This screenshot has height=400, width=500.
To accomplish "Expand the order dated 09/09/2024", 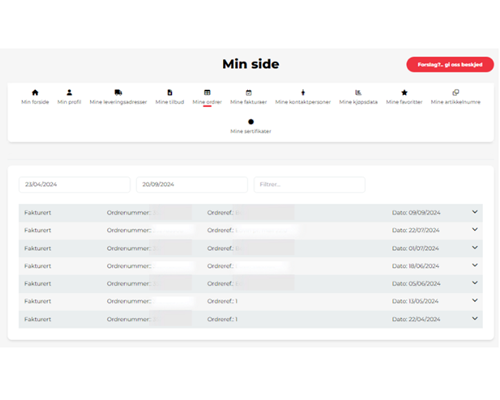I will (x=475, y=212).
